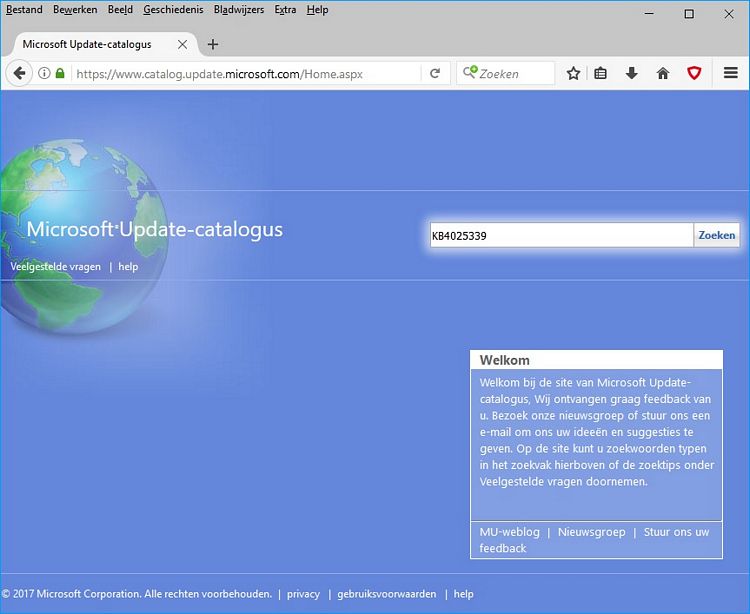Open a new tab with the plus button
Viewport: 750px width, 614px height.
(x=213, y=44)
